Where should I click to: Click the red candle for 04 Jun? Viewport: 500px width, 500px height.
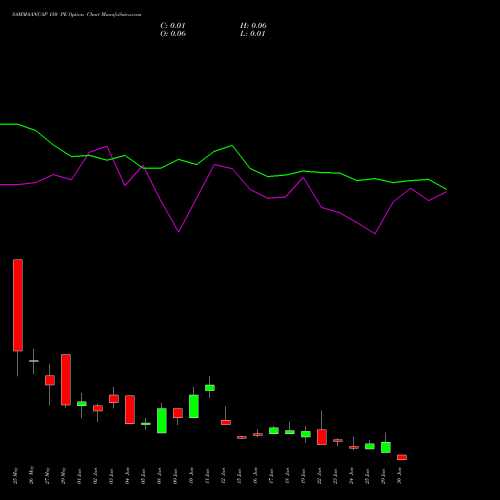click(x=130, y=410)
